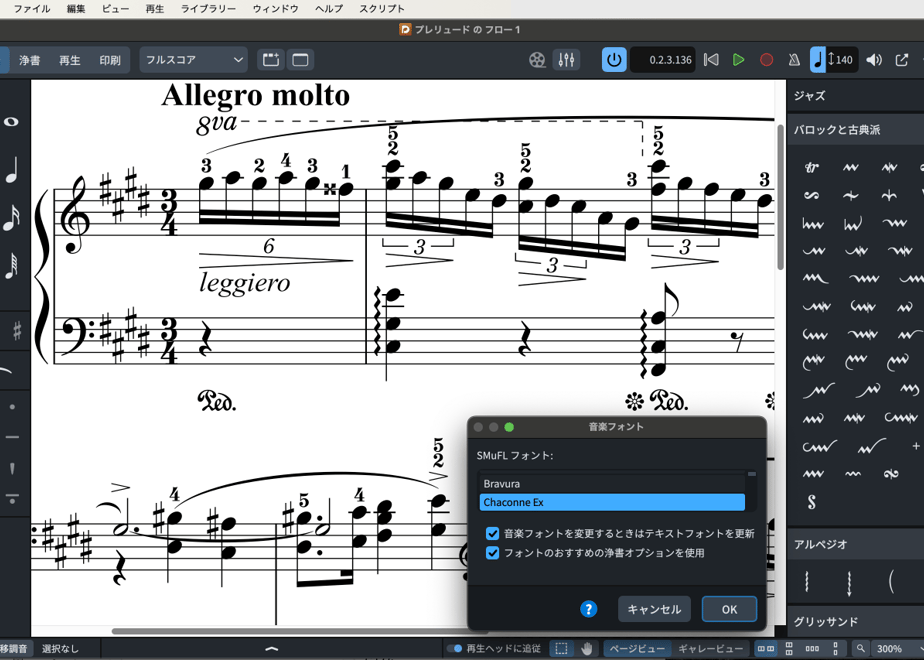Screen dimensions: 924x660
Task: Open the スクリプト menu
Action: [382, 9]
